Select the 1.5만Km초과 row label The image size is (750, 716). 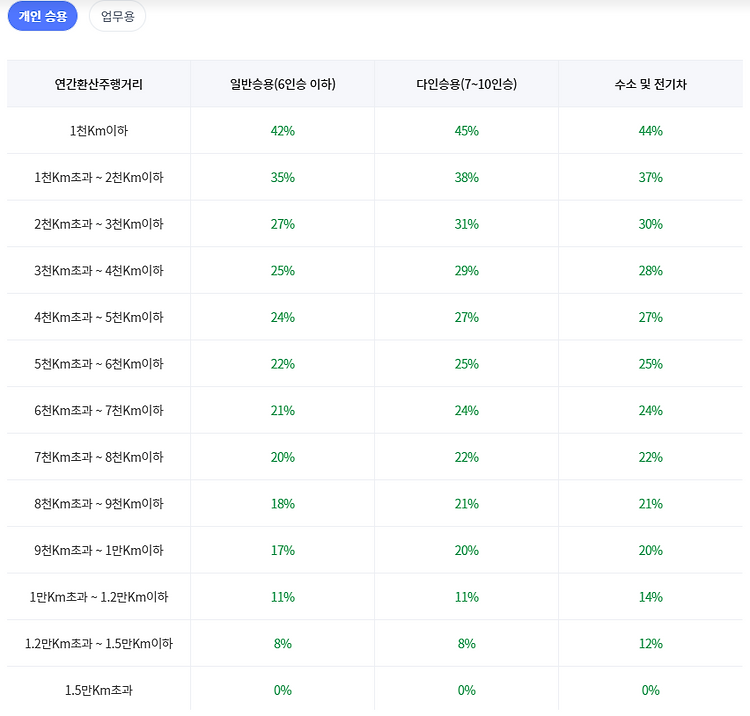(99, 690)
